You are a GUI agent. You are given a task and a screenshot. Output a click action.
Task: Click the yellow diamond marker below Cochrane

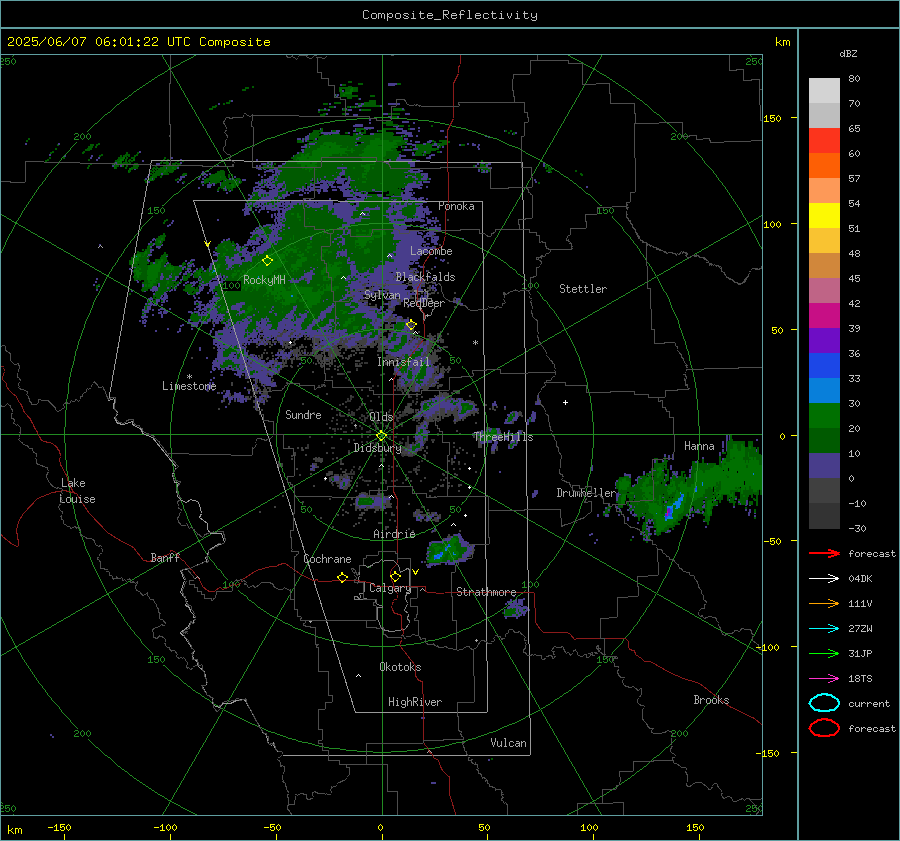pos(342,577)
